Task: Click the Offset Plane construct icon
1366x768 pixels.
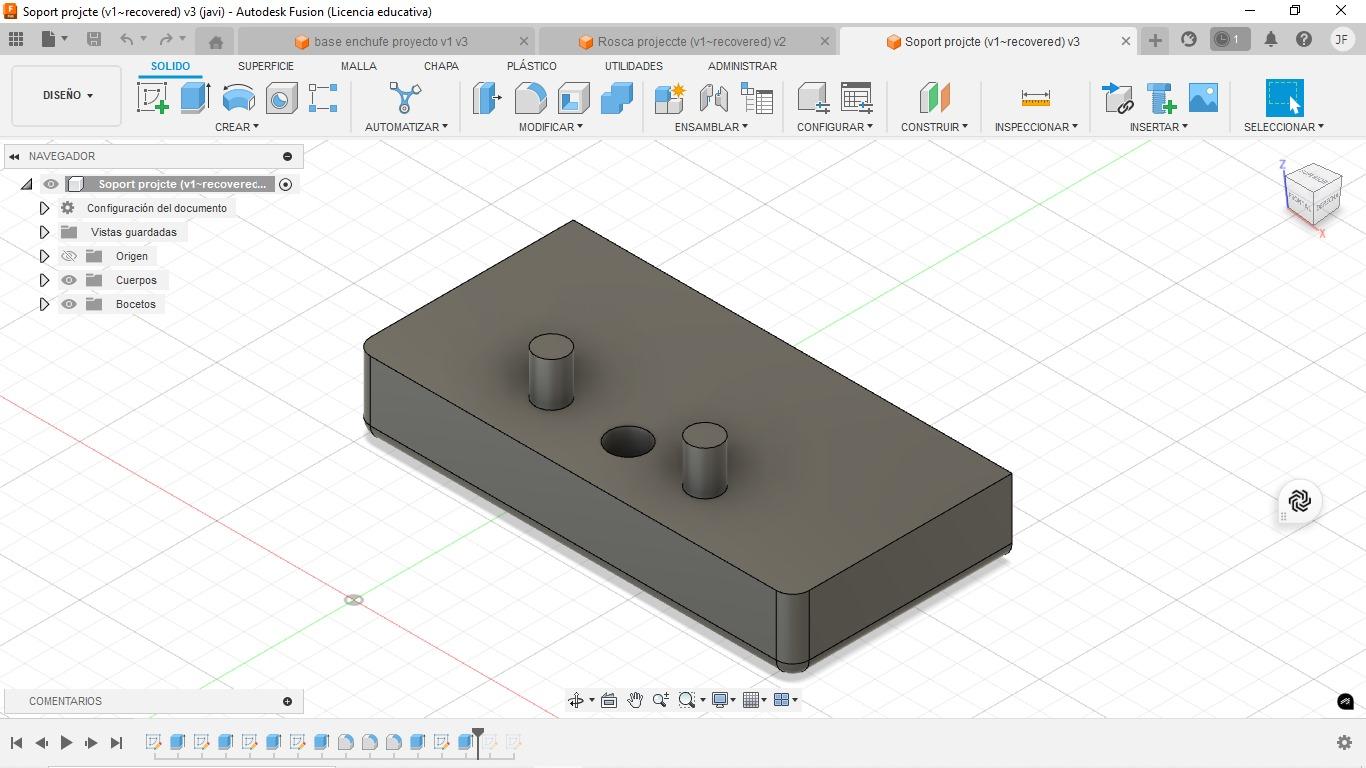Action: point(934,98)
